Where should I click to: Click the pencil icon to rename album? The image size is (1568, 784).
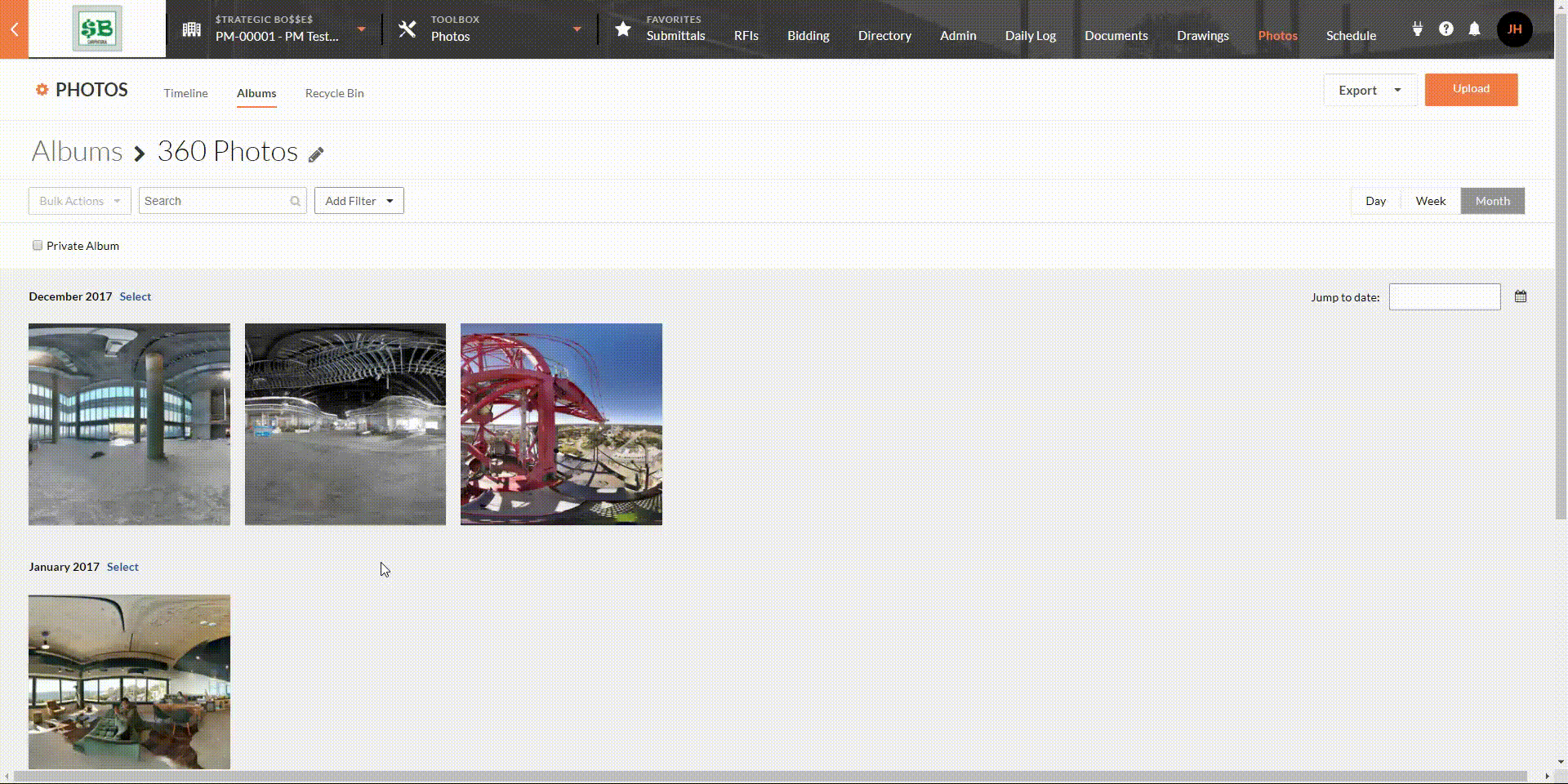click(316, 154)
